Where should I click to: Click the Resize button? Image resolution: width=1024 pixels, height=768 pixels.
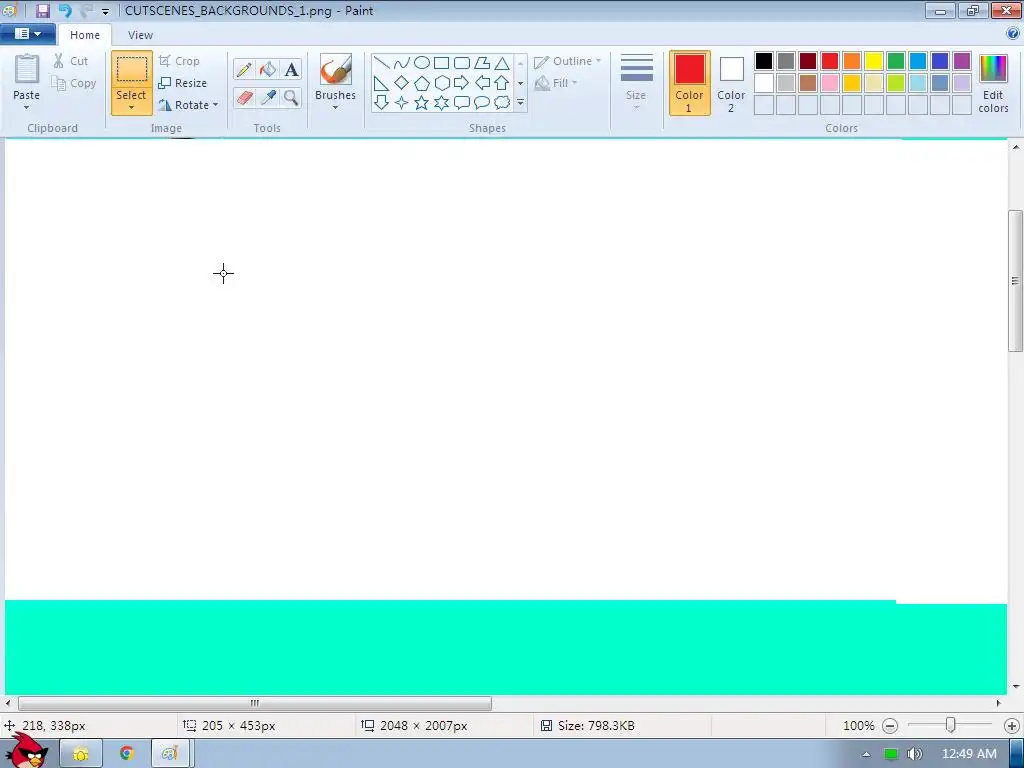click(183, 84)
